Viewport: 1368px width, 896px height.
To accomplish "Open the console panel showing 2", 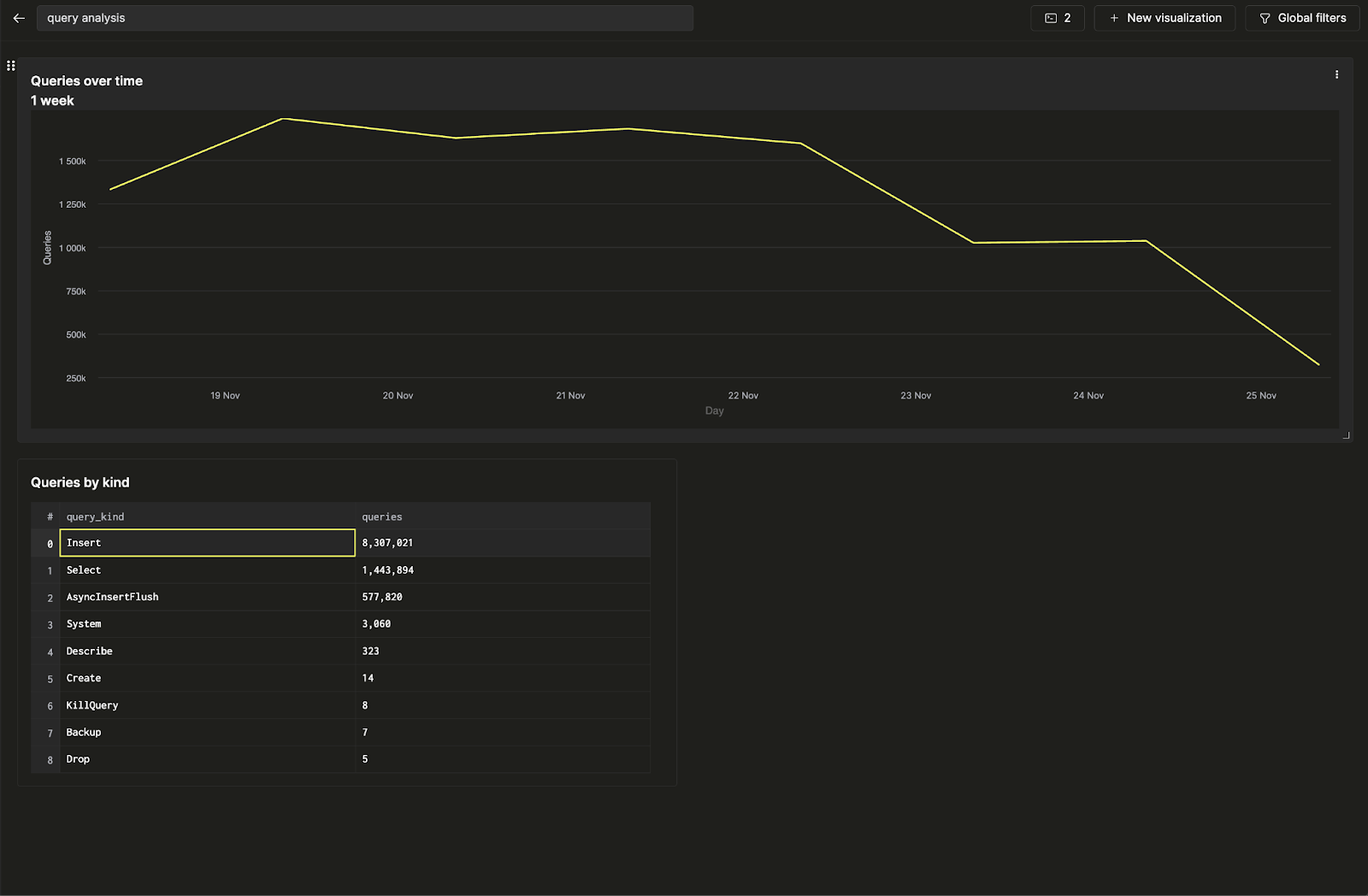I will 1057,18.
